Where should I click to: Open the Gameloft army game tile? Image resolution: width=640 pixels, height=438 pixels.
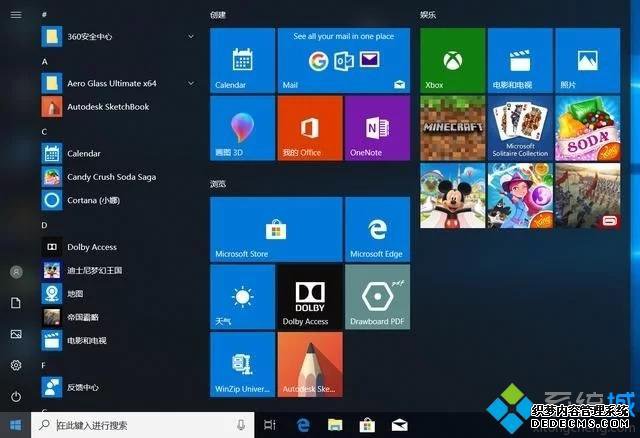588,196
